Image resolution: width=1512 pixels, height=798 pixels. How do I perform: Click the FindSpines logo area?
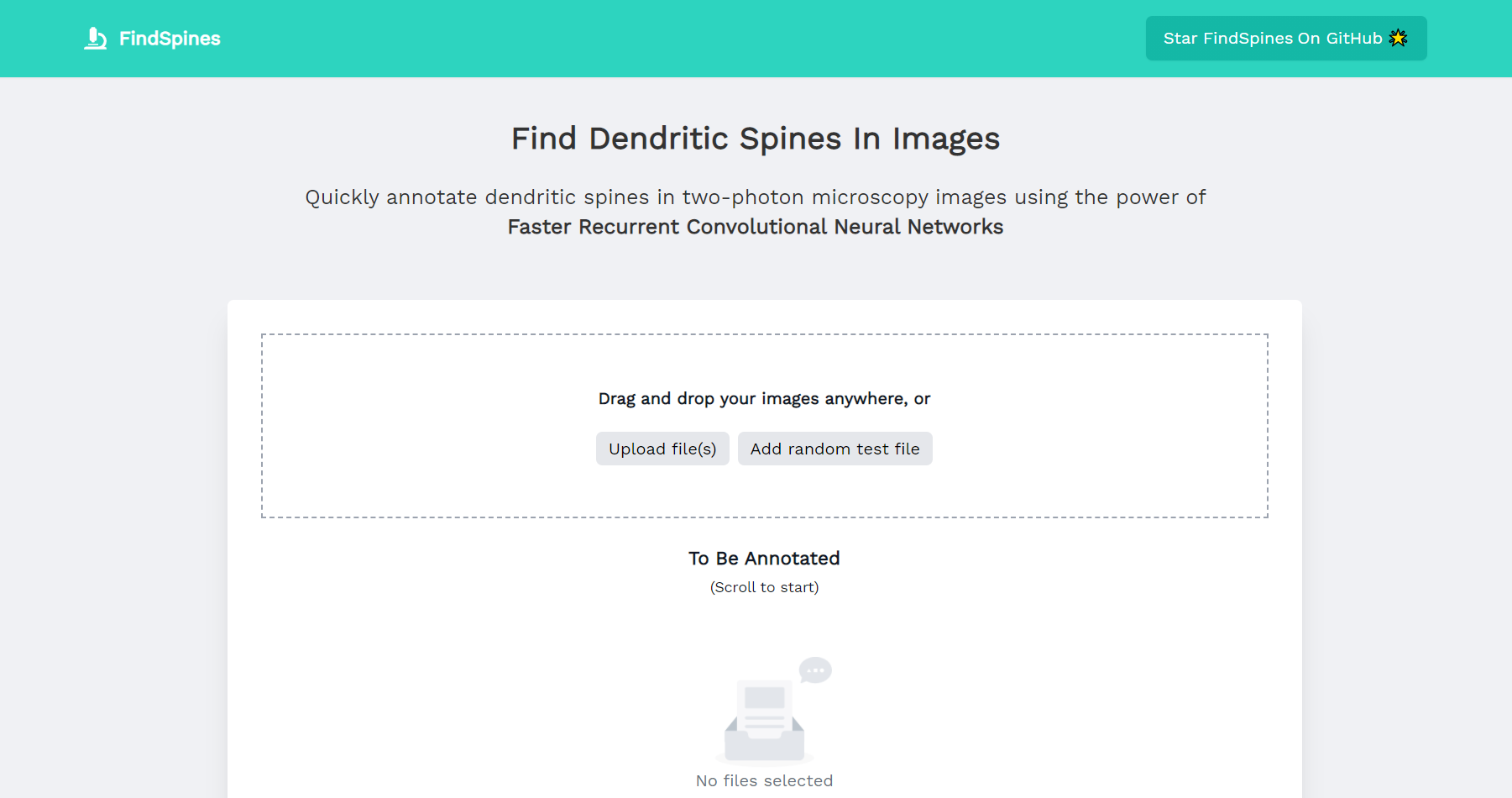pos(151,38)
